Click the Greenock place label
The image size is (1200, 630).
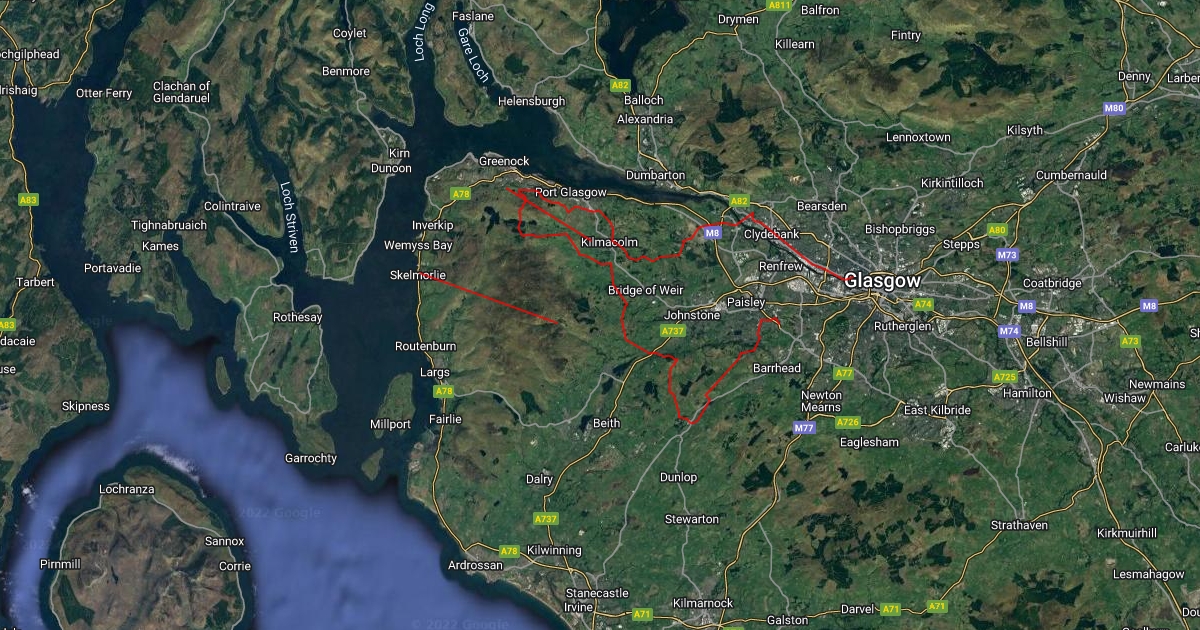(x=504, y=160)
